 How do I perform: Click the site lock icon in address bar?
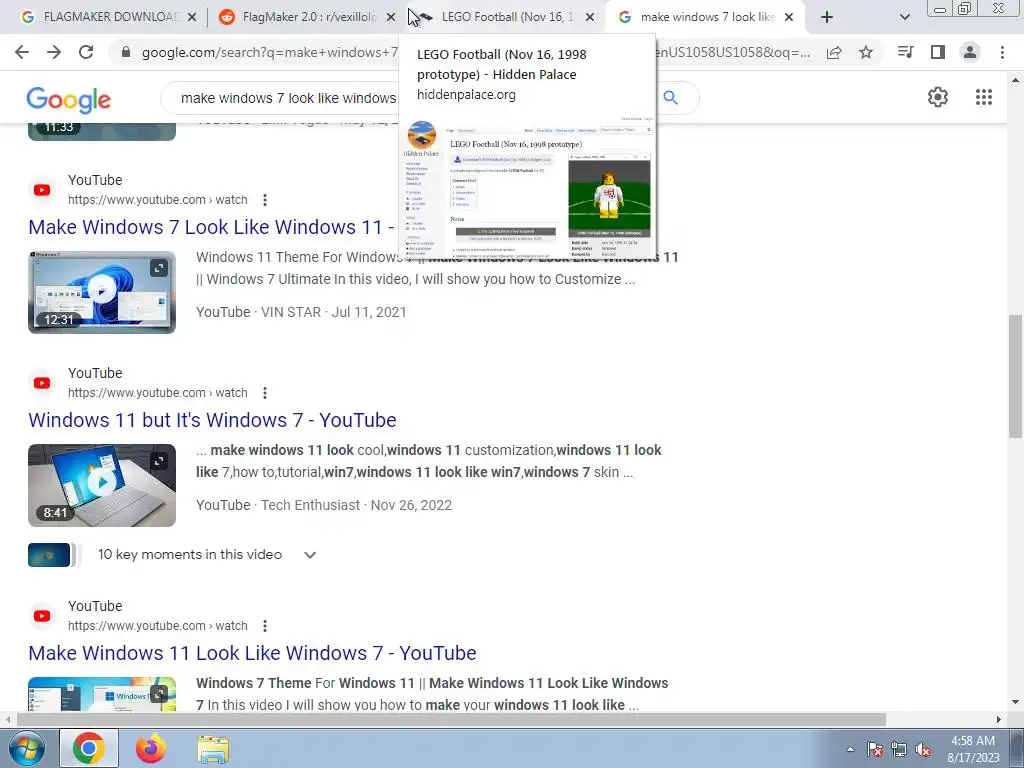pos(126,52)
